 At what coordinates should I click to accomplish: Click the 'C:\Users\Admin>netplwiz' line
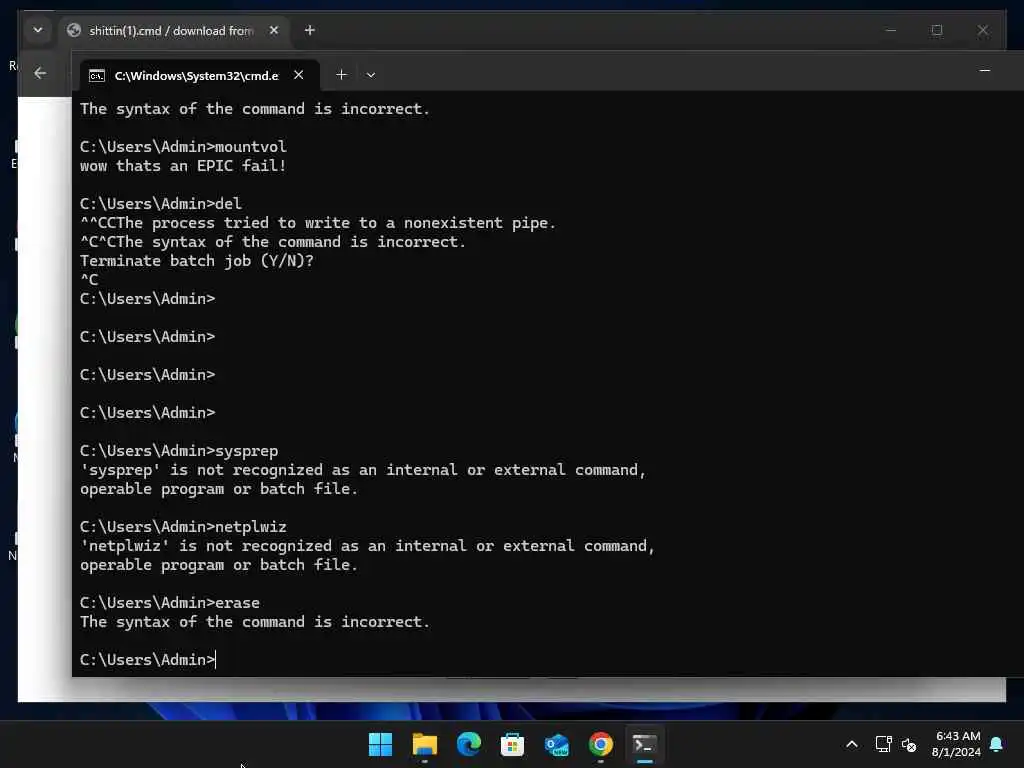183,527
